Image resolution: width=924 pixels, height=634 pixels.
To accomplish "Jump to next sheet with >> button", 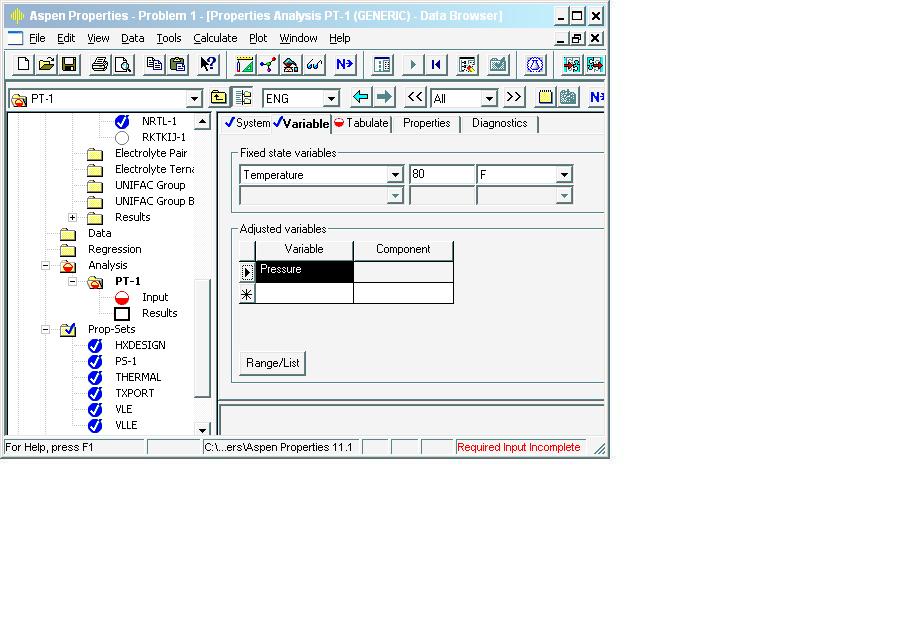I will (x=514, y=97).
